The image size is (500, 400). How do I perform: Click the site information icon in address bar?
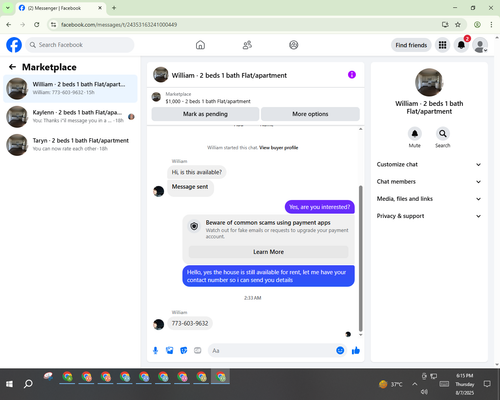[53, 24]
